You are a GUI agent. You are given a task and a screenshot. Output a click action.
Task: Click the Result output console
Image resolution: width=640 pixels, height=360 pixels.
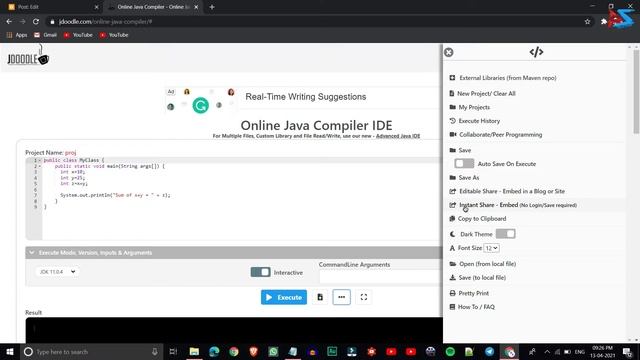(234, 330)
